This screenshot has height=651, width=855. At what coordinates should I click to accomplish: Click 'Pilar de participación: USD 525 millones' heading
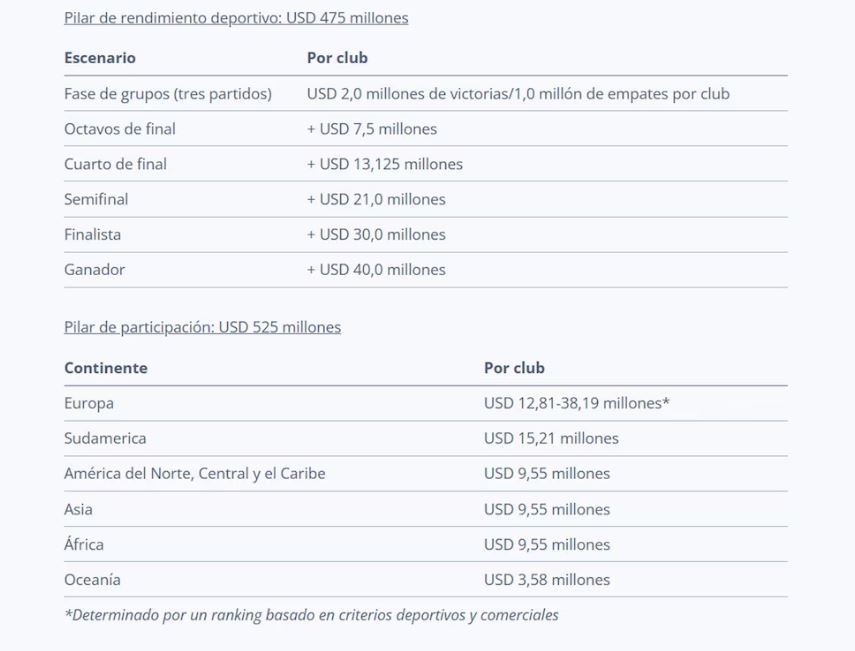coord(202,327)
